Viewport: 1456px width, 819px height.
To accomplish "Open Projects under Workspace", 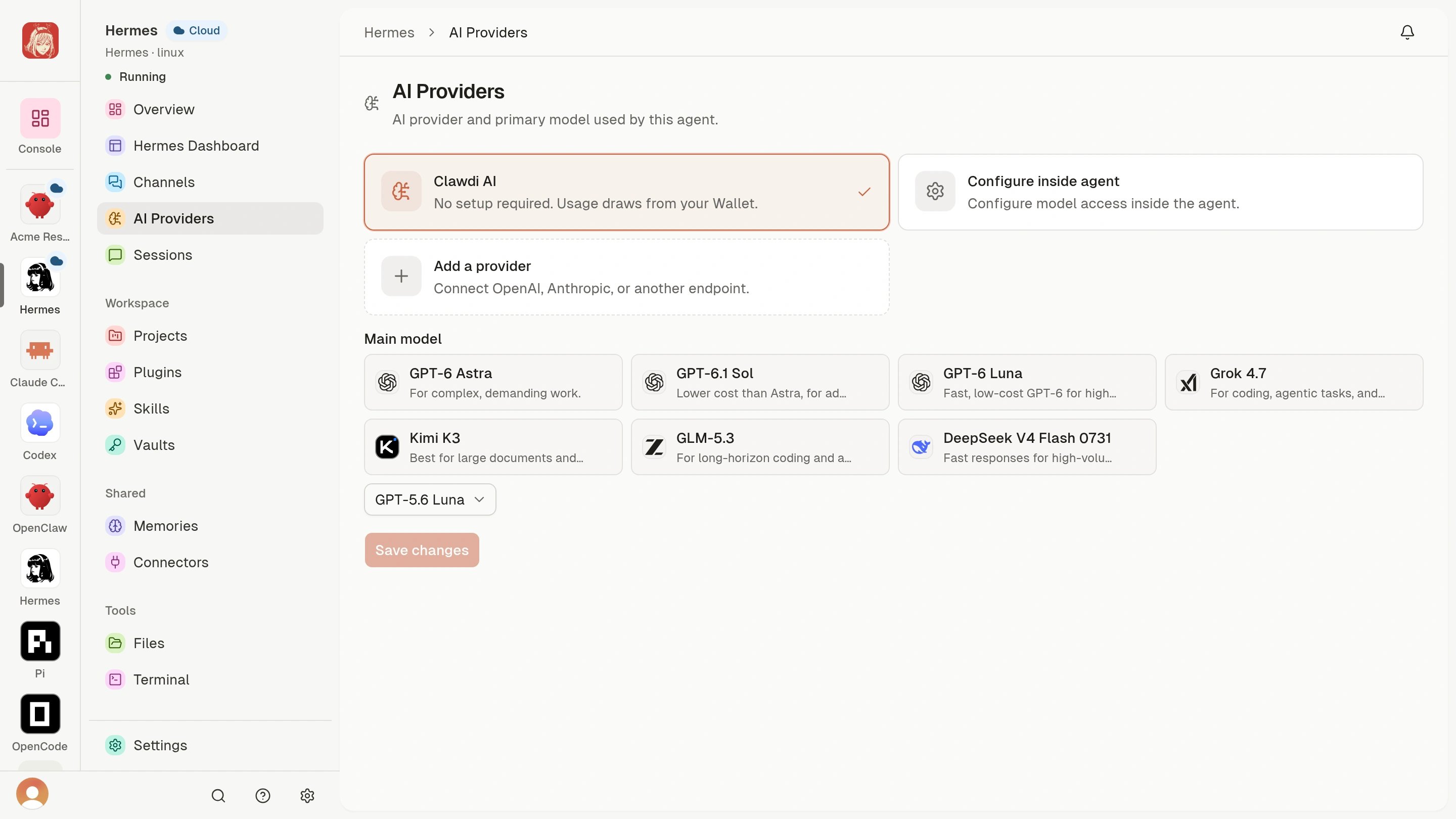I will coord(210,336).
